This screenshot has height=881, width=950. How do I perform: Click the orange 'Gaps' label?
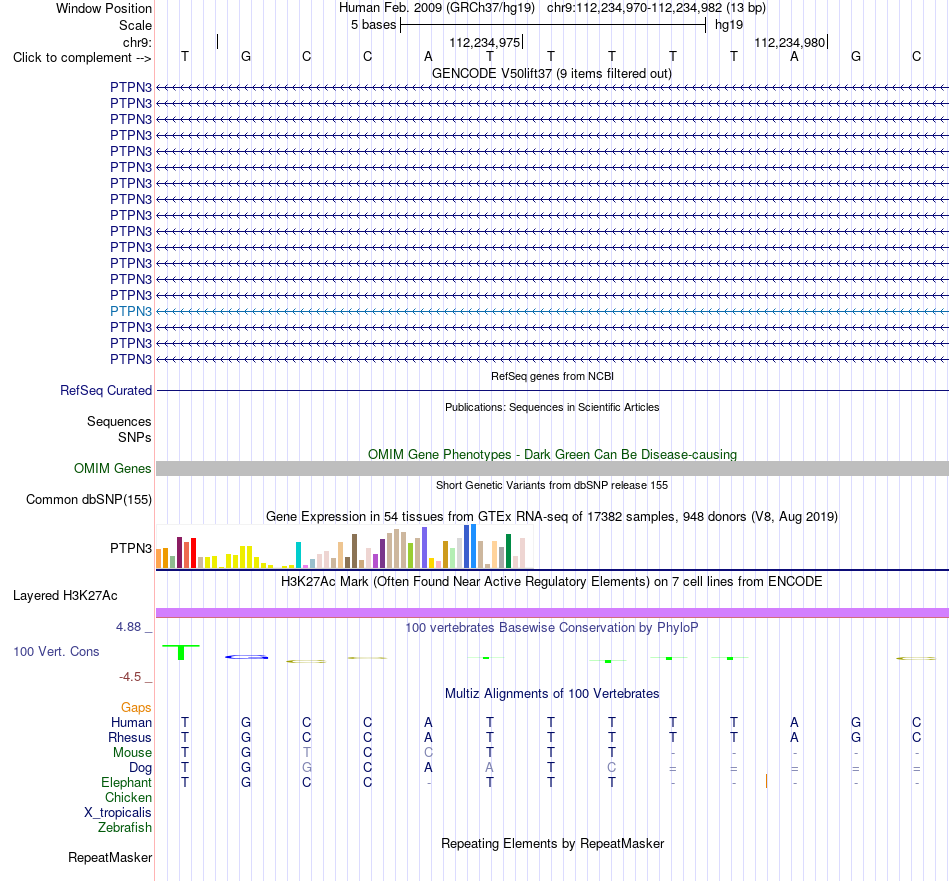[x=136, y=708]
